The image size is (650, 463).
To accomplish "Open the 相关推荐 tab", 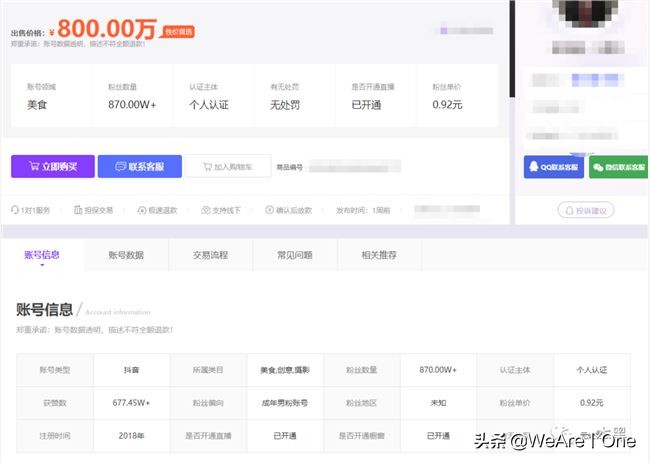I will tap(379, 255).
